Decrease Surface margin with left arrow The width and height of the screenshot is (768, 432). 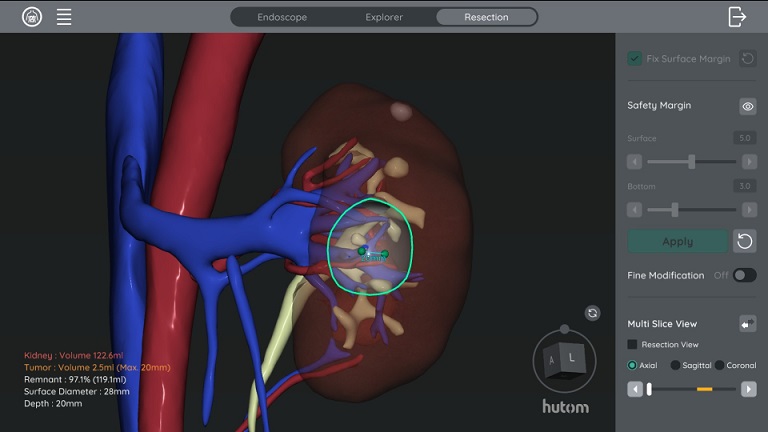click(x=634, y=161)
